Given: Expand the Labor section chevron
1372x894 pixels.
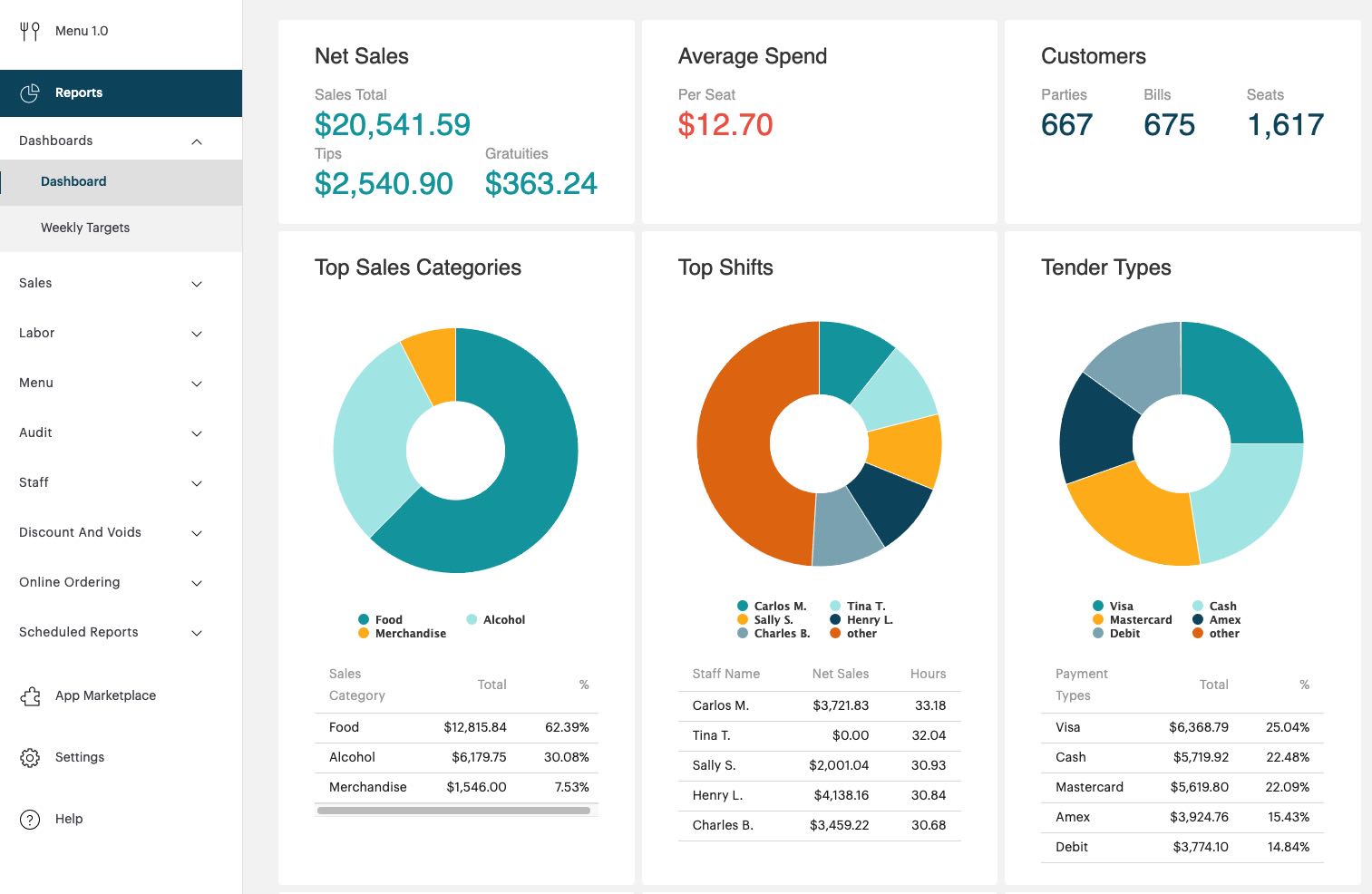Looking at the screenshot, I should (x=197, y=334).
